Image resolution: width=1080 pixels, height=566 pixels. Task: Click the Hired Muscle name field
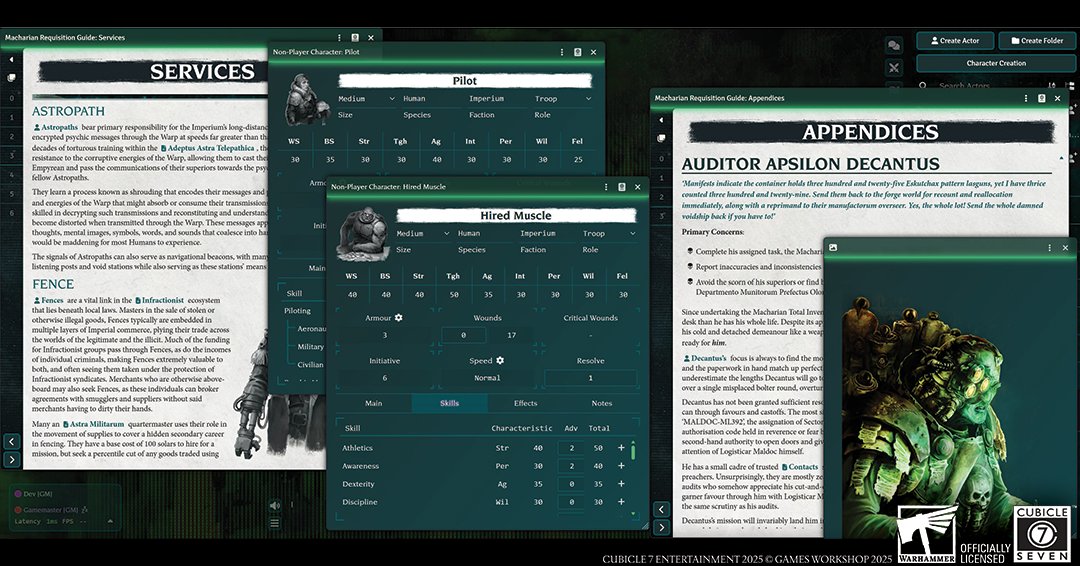[x=516, y=216]
